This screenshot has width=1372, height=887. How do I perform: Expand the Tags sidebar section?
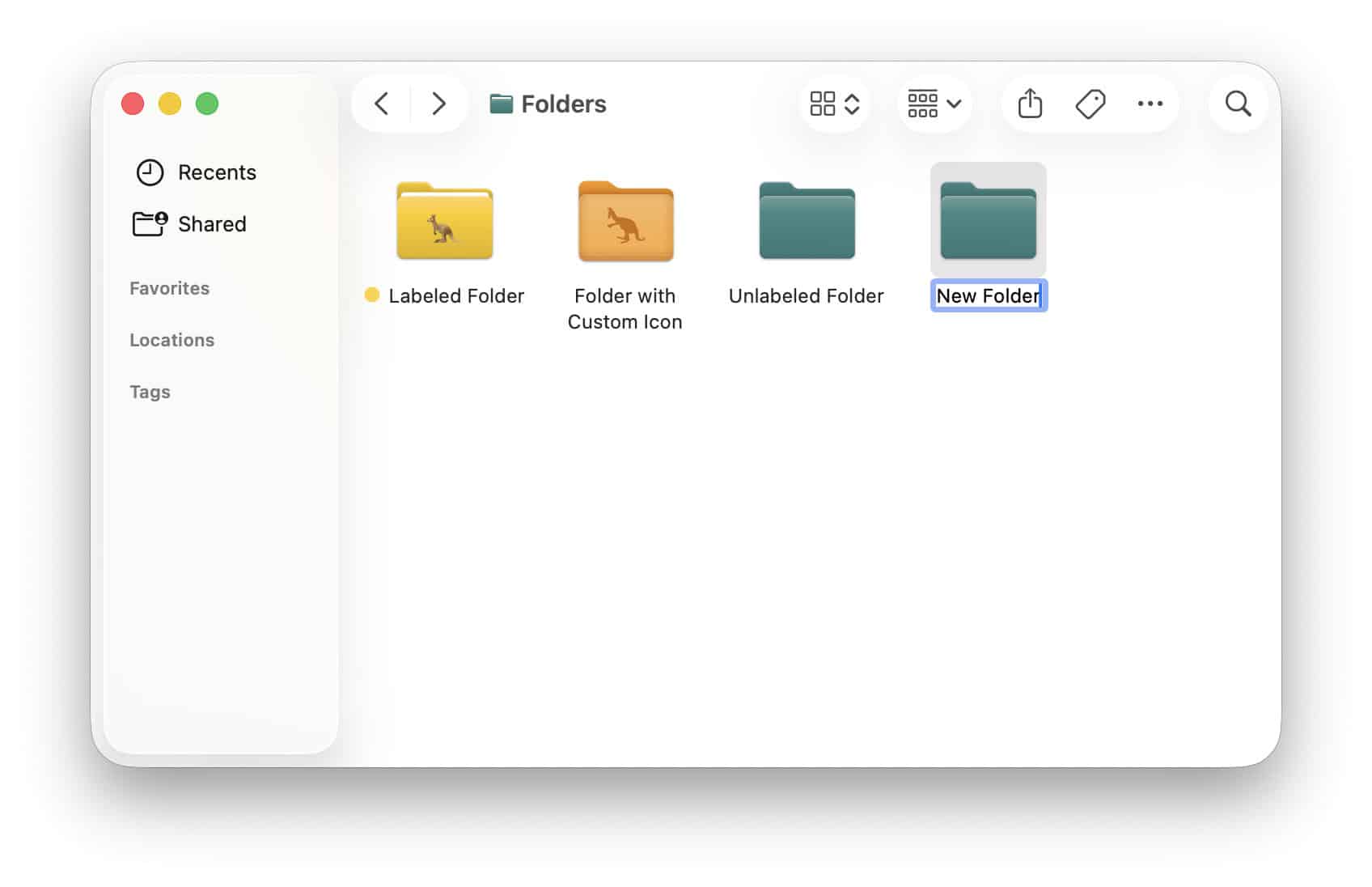[150, 392]
